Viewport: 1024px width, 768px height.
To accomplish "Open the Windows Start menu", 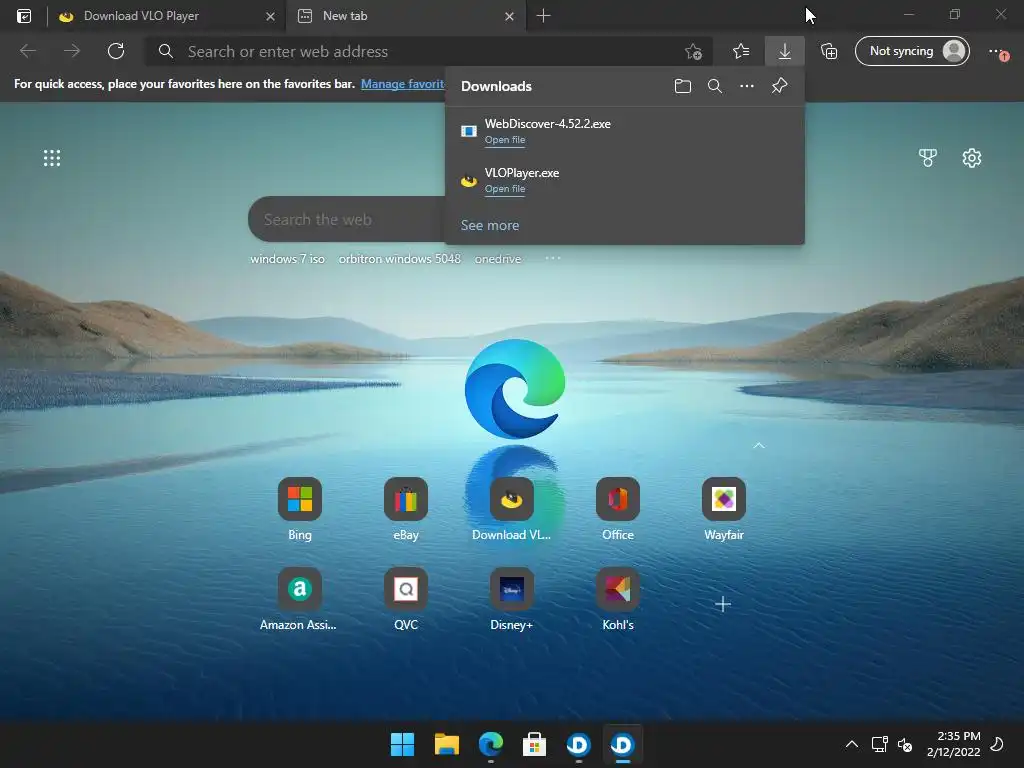I will (402, 744).
